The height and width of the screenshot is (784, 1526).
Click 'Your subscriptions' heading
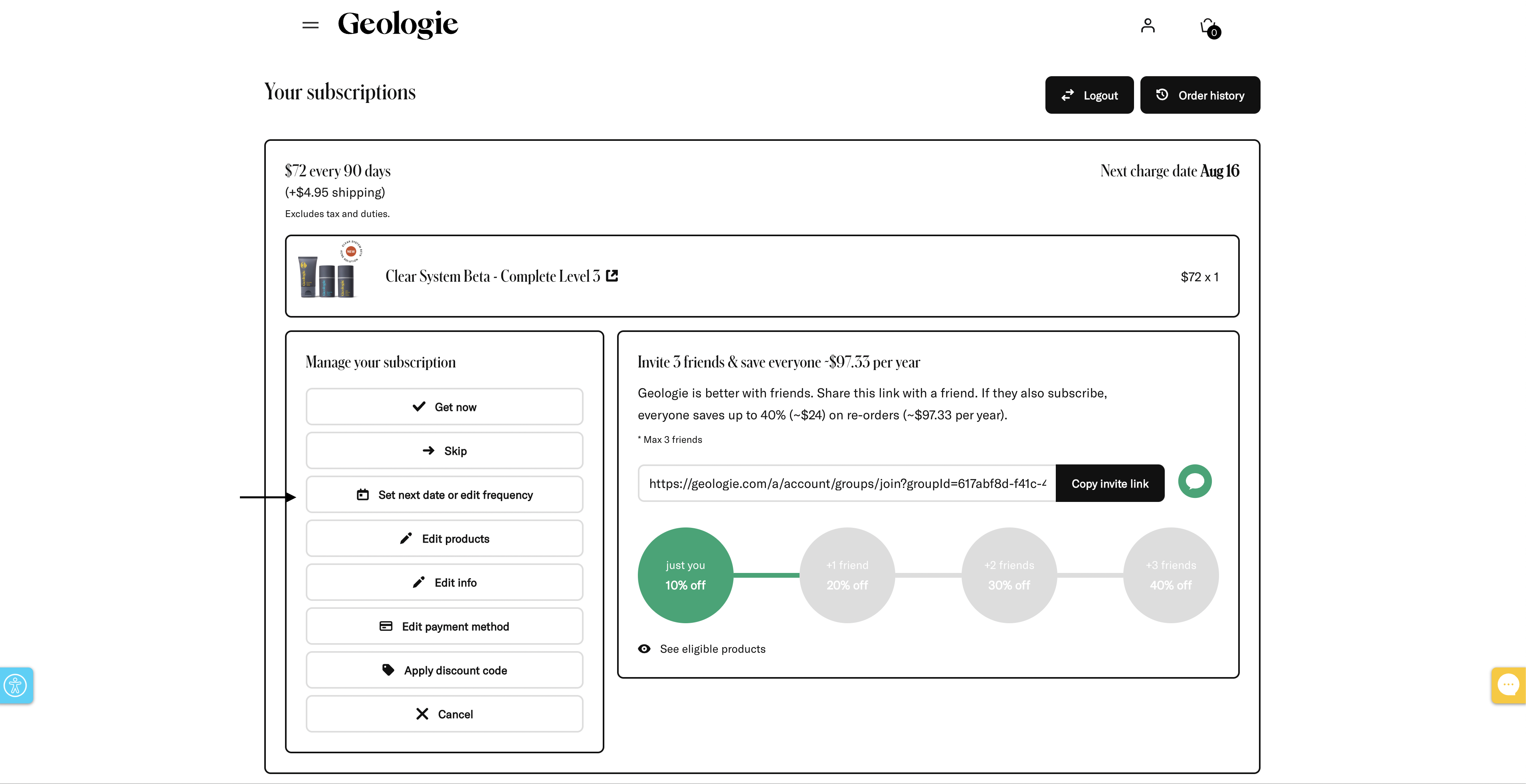pyautogui.click(x=340, y=92)
